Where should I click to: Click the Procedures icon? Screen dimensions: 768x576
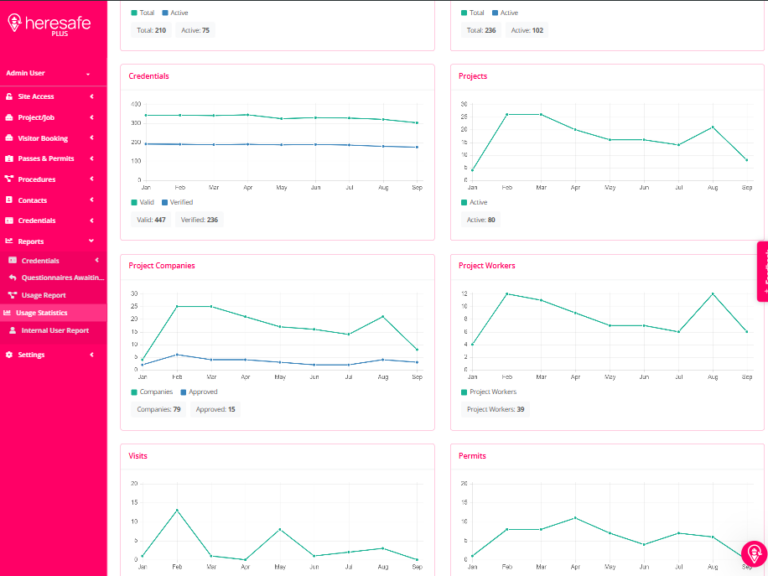point(9,179)
